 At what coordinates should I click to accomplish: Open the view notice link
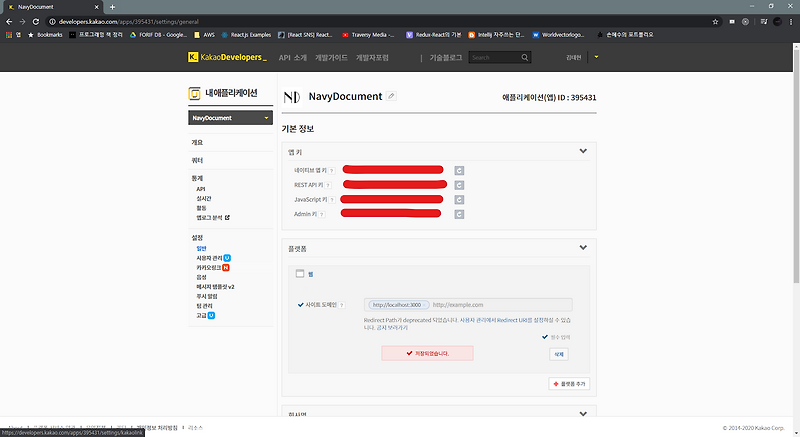[x=392, y=327]
